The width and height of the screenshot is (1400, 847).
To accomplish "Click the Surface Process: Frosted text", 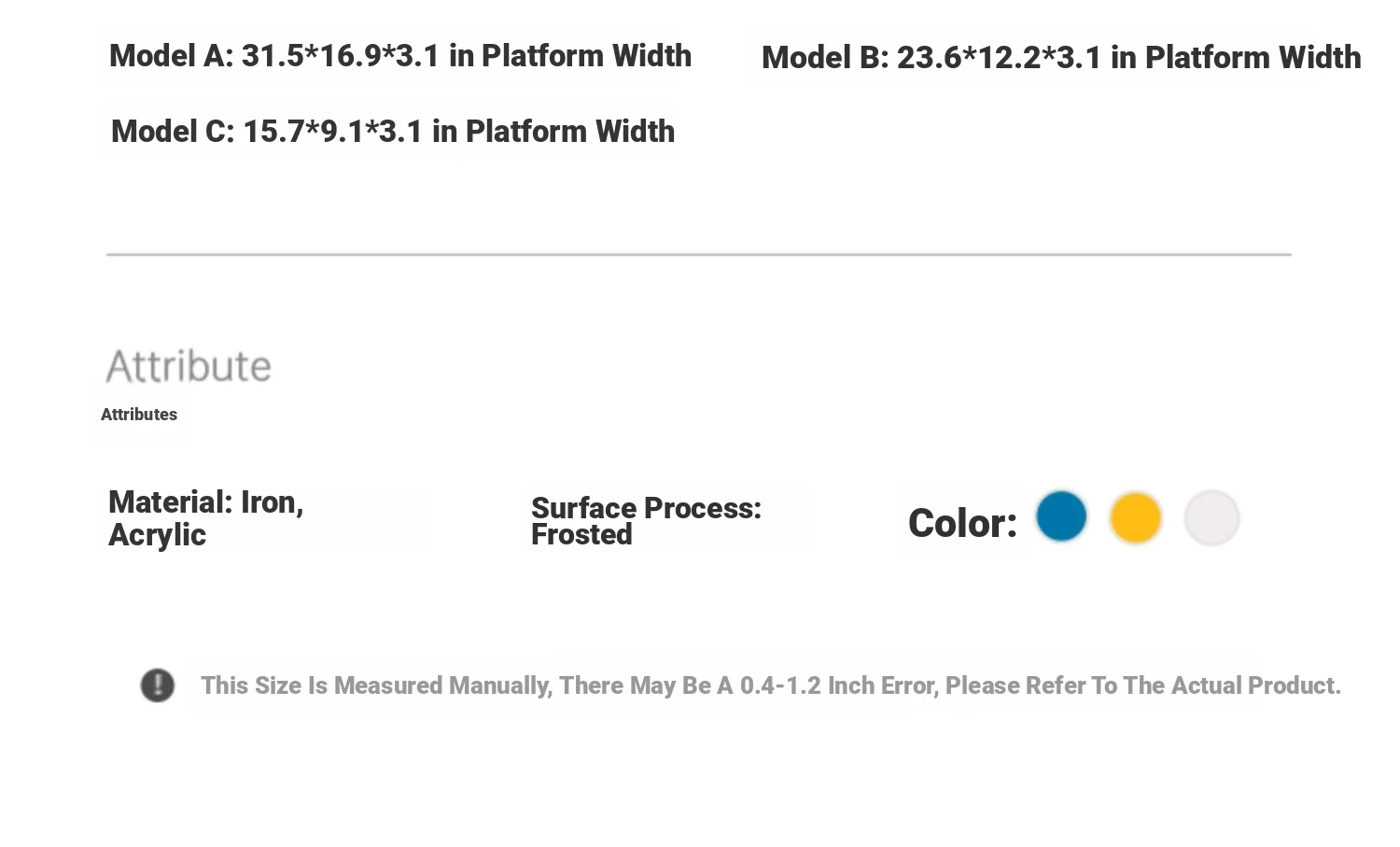I will tap(646, 521).
